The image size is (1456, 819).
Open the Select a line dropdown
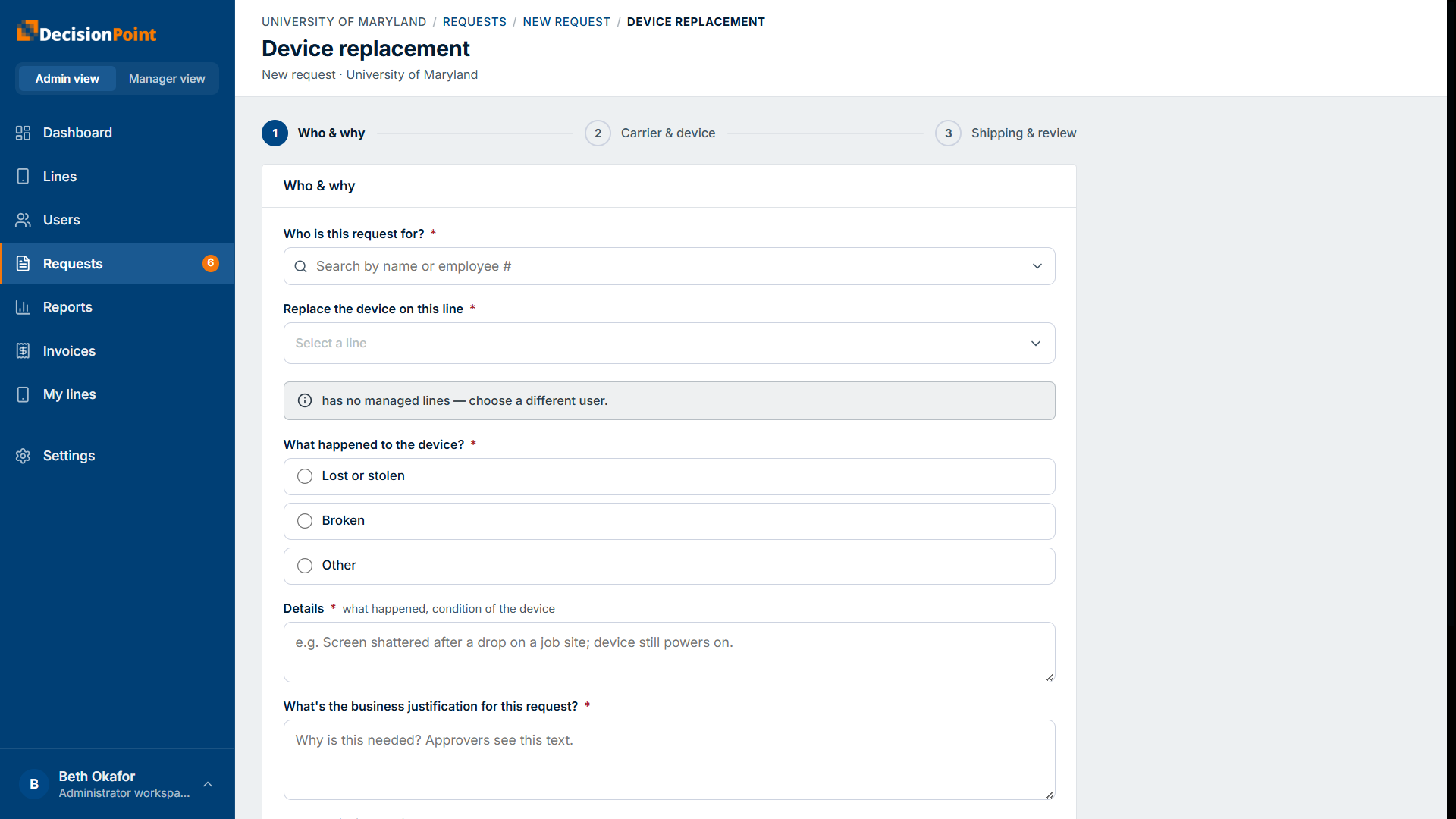pos(669,344)
